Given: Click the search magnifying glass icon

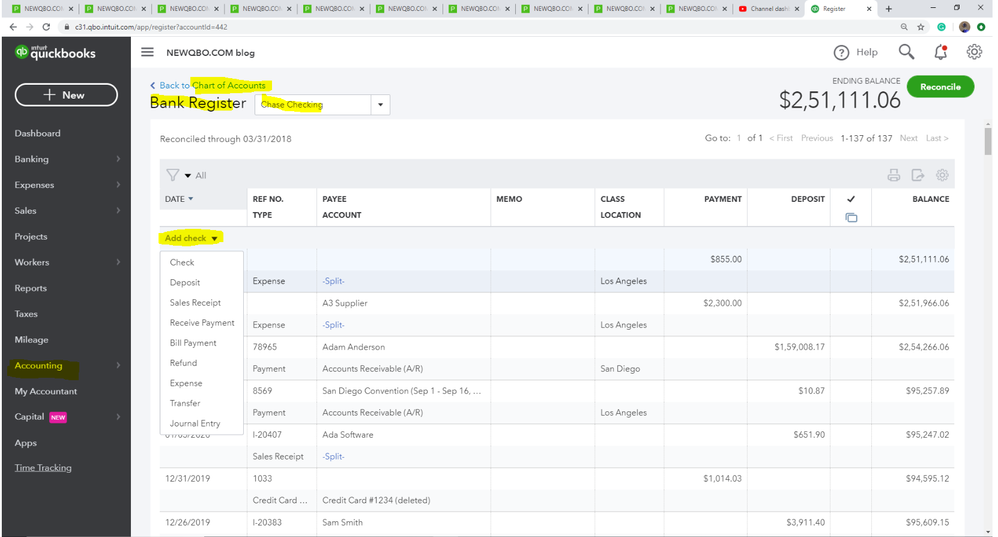Looking at the screenshot, I should 906,52.
